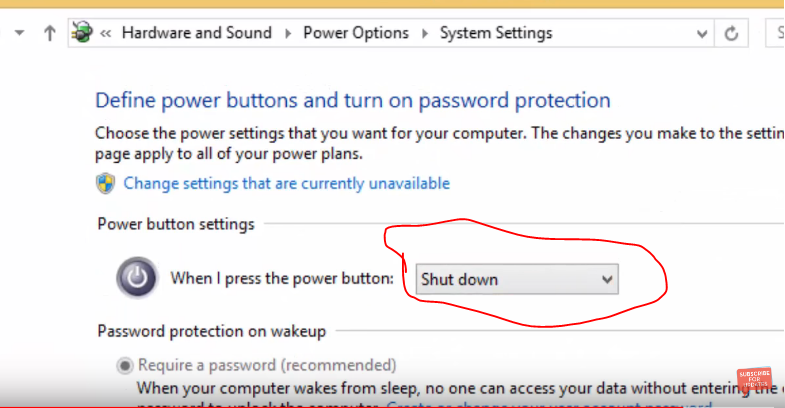Open Change settings that are currently unavailable
The width and height of the screenshot is (785, 408).
coord(286,183)
